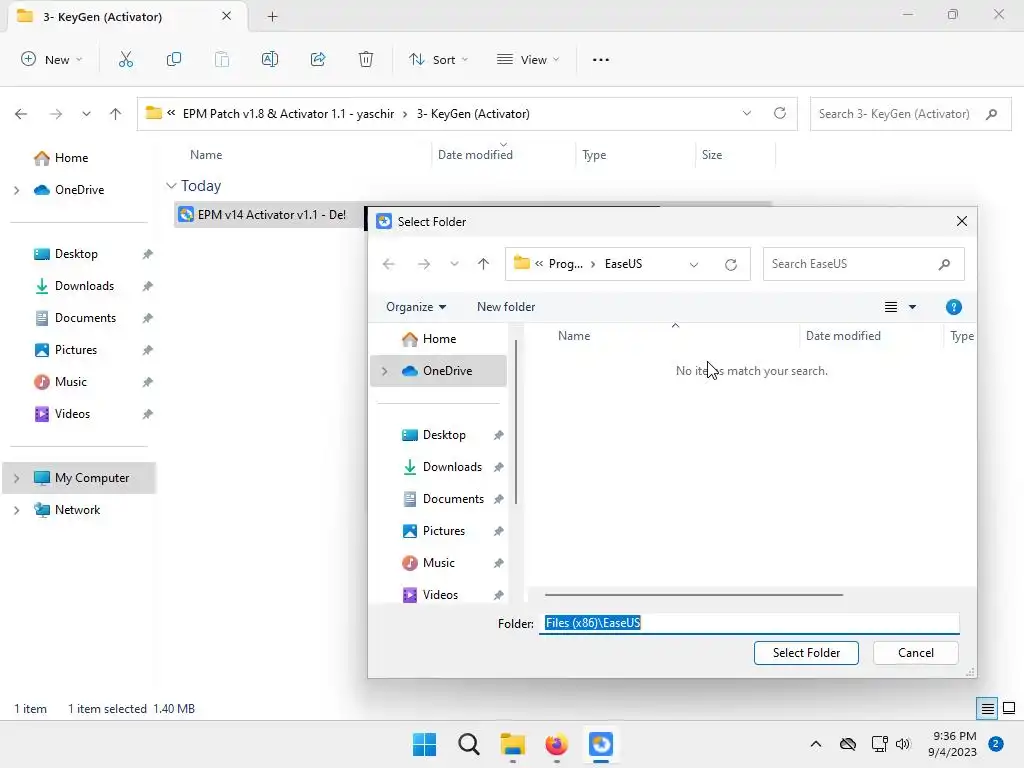Close the 3- KeyGen (Activator) tab
1024x768 pixels.
pos(226,16)
